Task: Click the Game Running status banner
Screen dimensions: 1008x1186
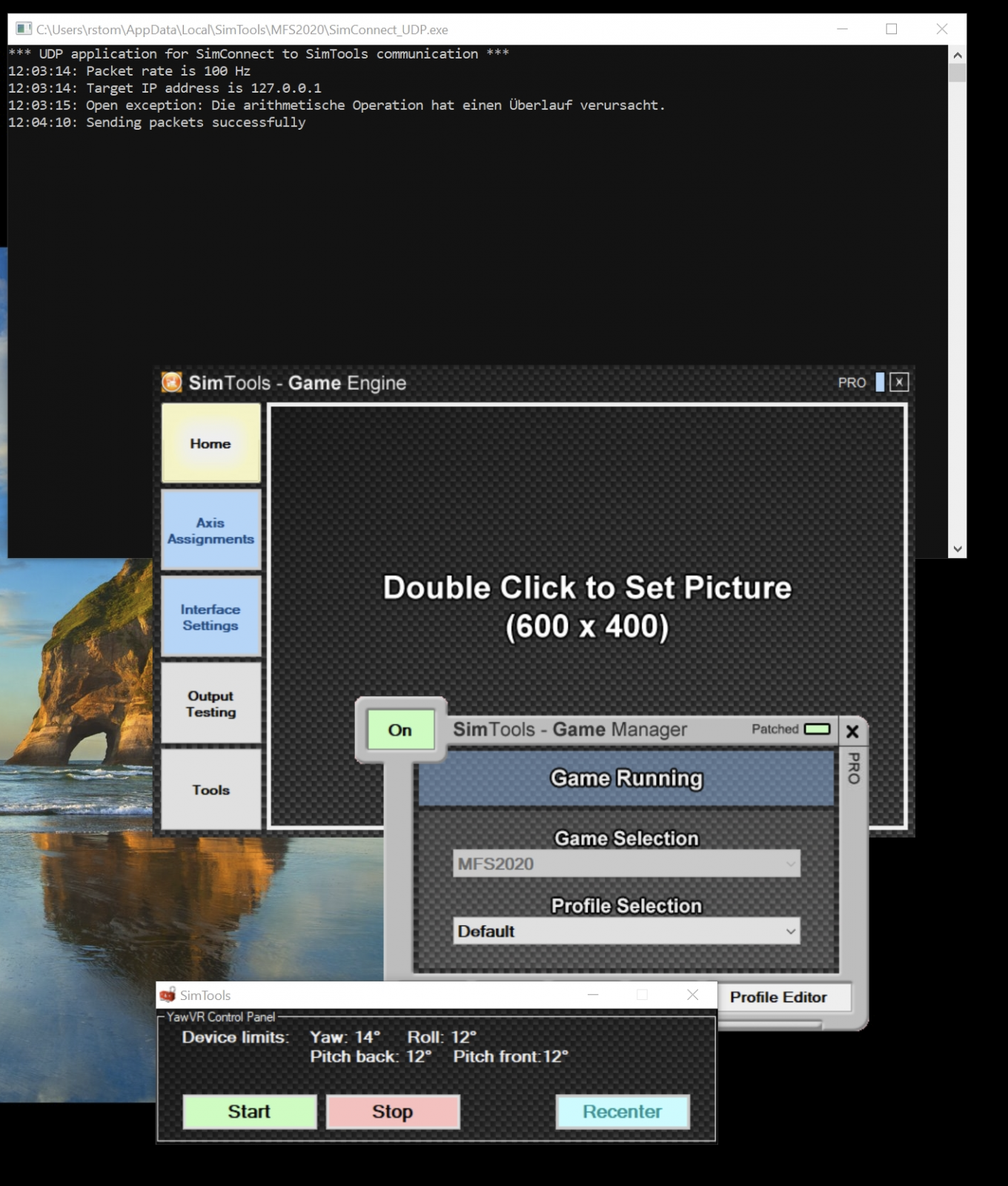Action: pyautogui.click(x=626, y=778)
